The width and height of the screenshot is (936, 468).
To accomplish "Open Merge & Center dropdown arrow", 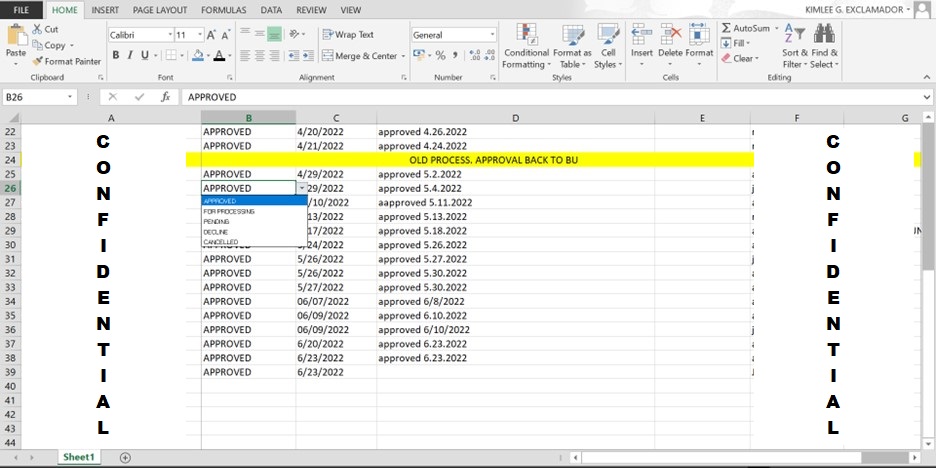I will coord(403,56).
